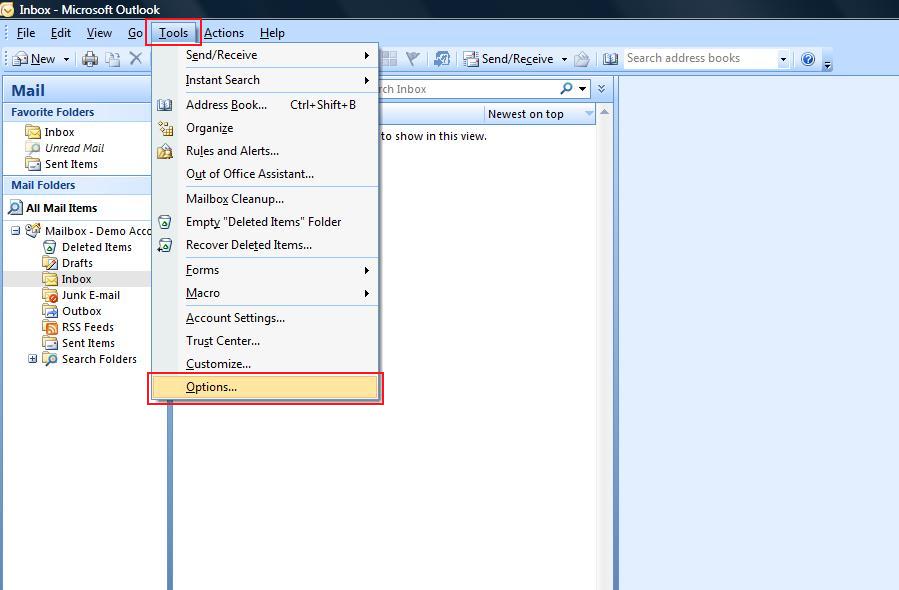Viewport: 899px width, 590px height.
Task: Collapse the Mailbox - Demo Account tree
Action: (x=13, y=231)
